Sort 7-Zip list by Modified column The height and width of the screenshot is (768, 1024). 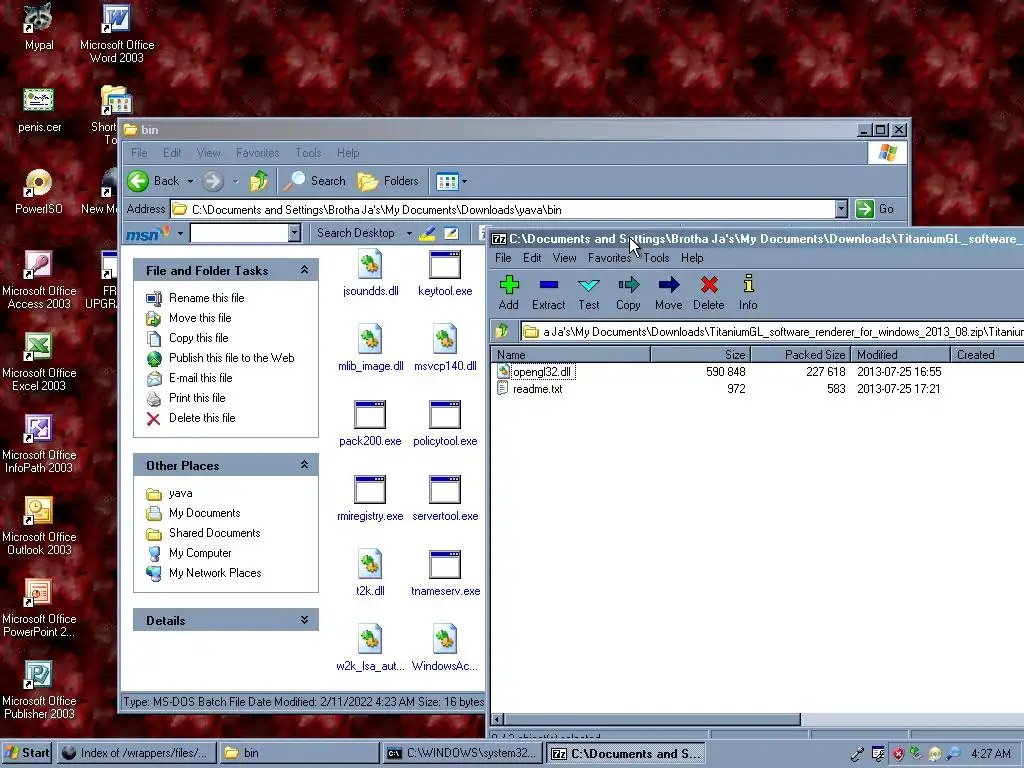point(900,355)
